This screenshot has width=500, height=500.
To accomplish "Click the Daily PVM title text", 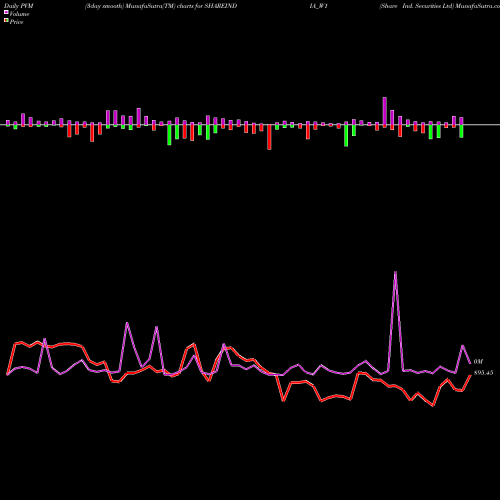I will click(18, 6).
